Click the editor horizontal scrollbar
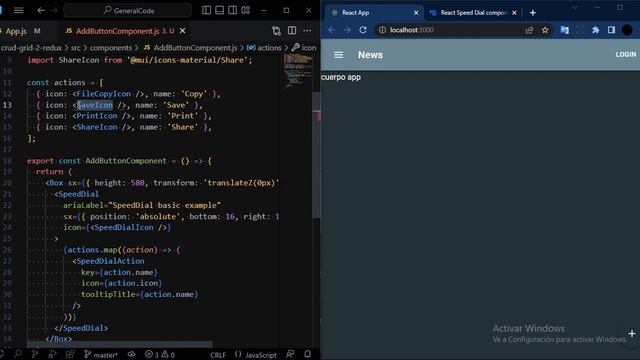 click(120, 344)
